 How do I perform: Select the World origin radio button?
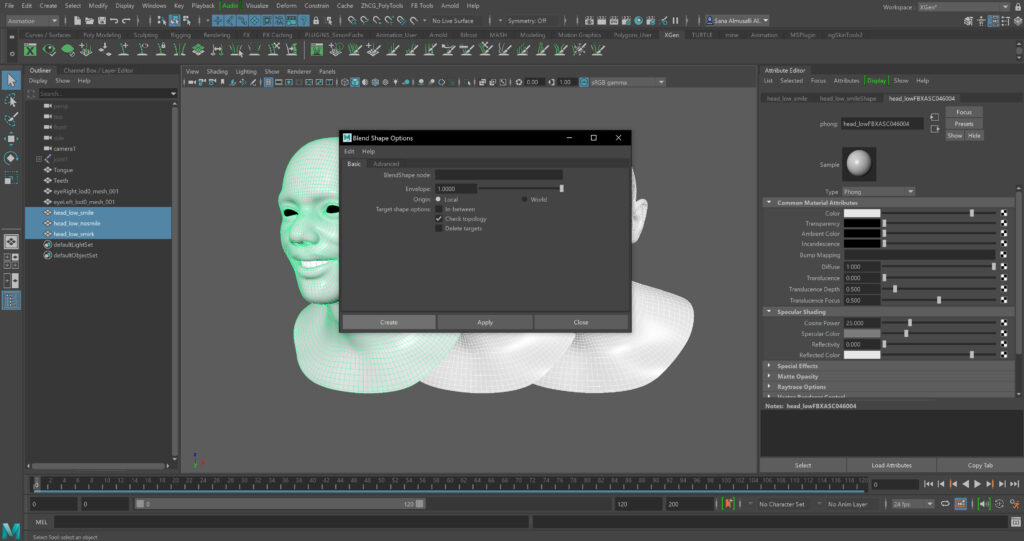pyautogui.click(x=525, y=199)
